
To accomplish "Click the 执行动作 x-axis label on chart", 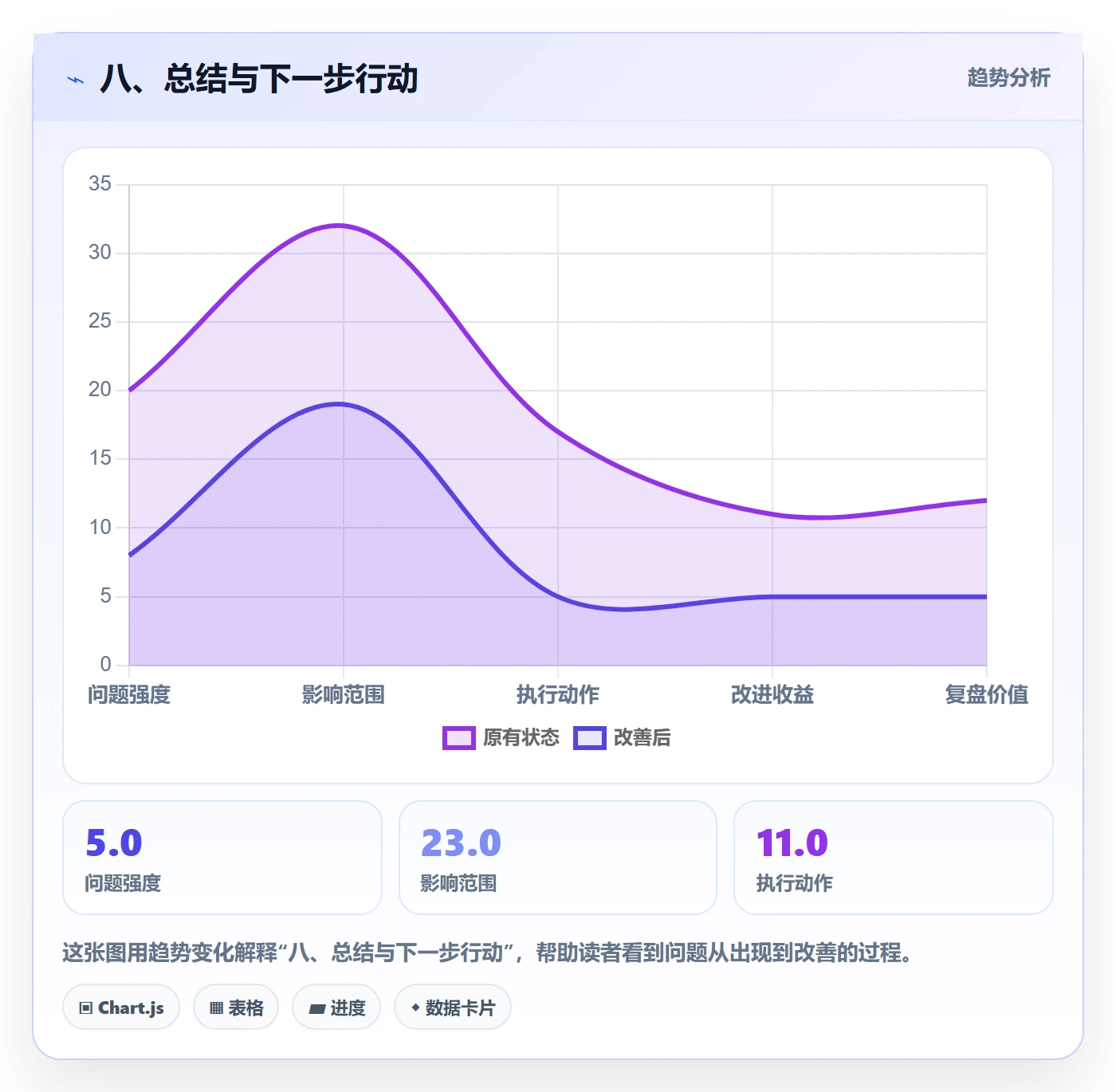I will pos(558,694).
